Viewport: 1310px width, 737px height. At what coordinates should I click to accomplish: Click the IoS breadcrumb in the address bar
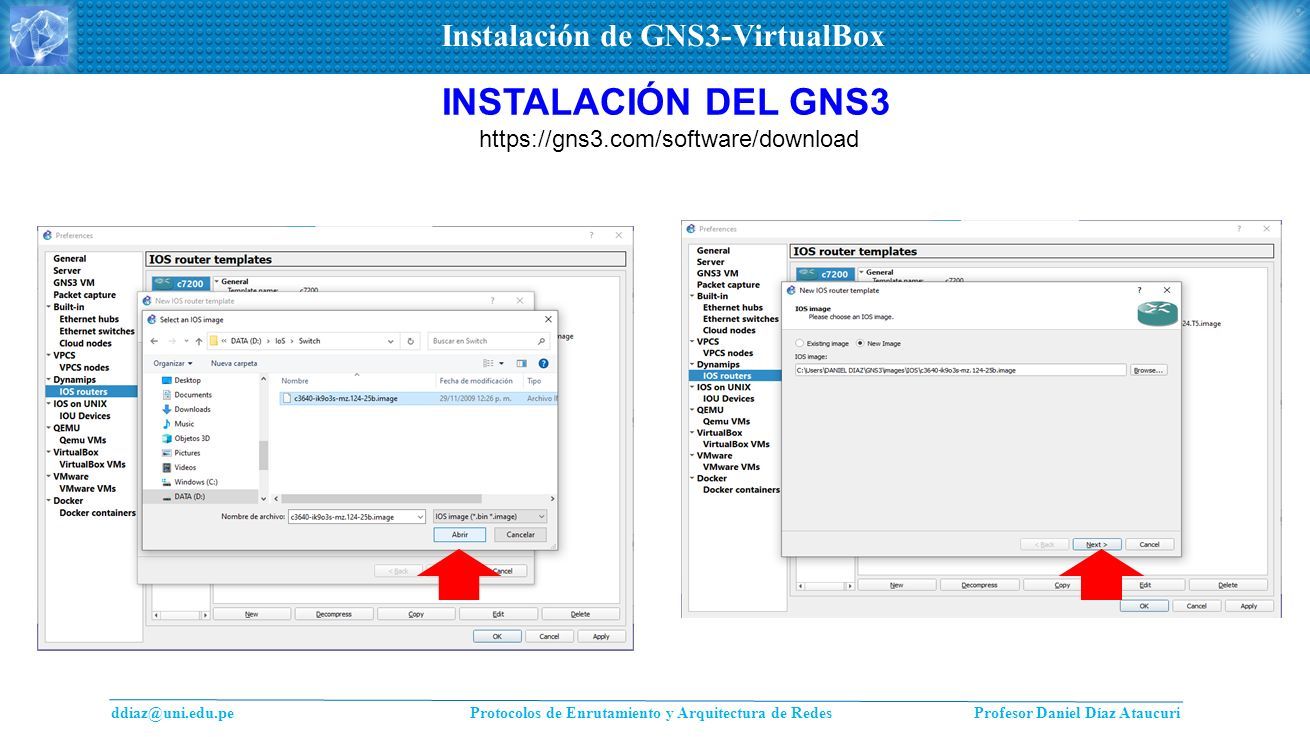pos(281,341)
